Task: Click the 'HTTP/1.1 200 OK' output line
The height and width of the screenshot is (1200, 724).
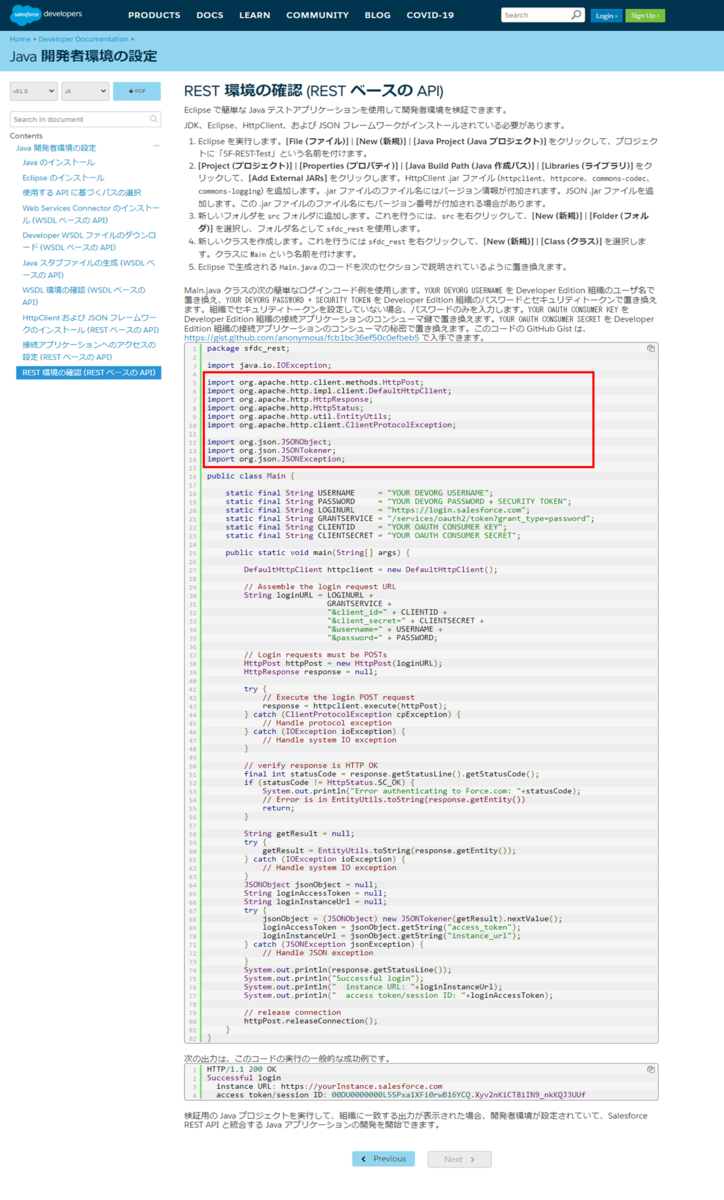Action: pos(241,1069)
